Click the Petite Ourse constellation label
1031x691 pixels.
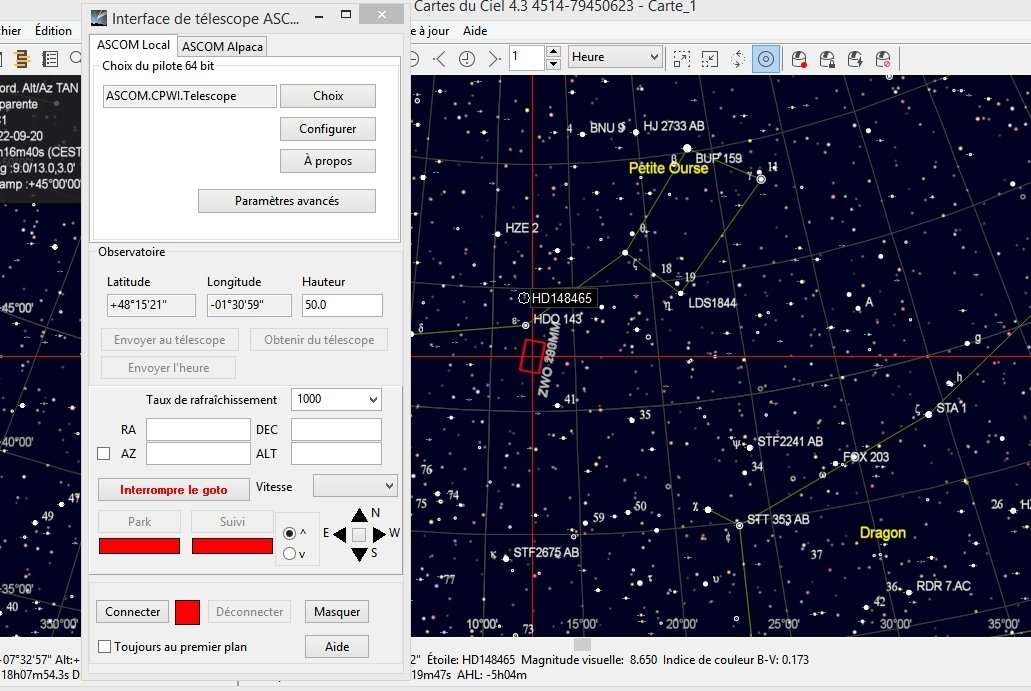coord(668,168)
